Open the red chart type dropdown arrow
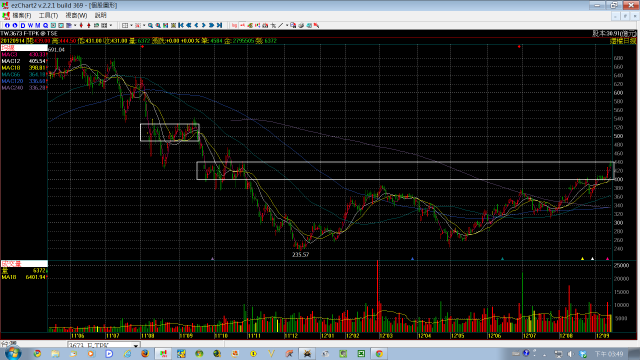The width and height of the screenshot is (640, 360). pos(144,25)
